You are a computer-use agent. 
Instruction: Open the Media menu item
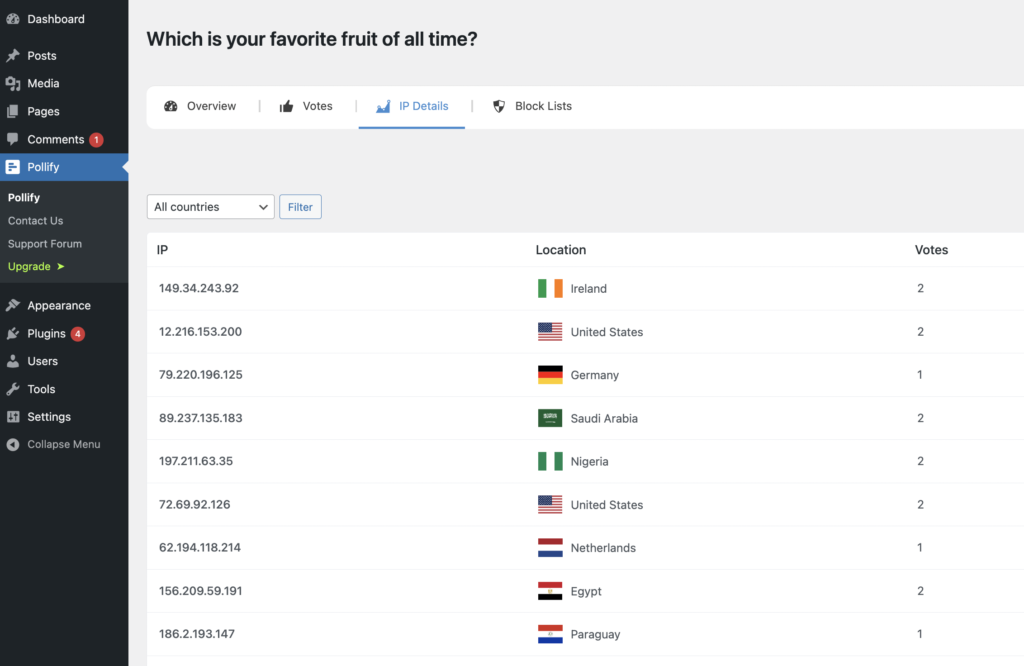click(64, 84)
